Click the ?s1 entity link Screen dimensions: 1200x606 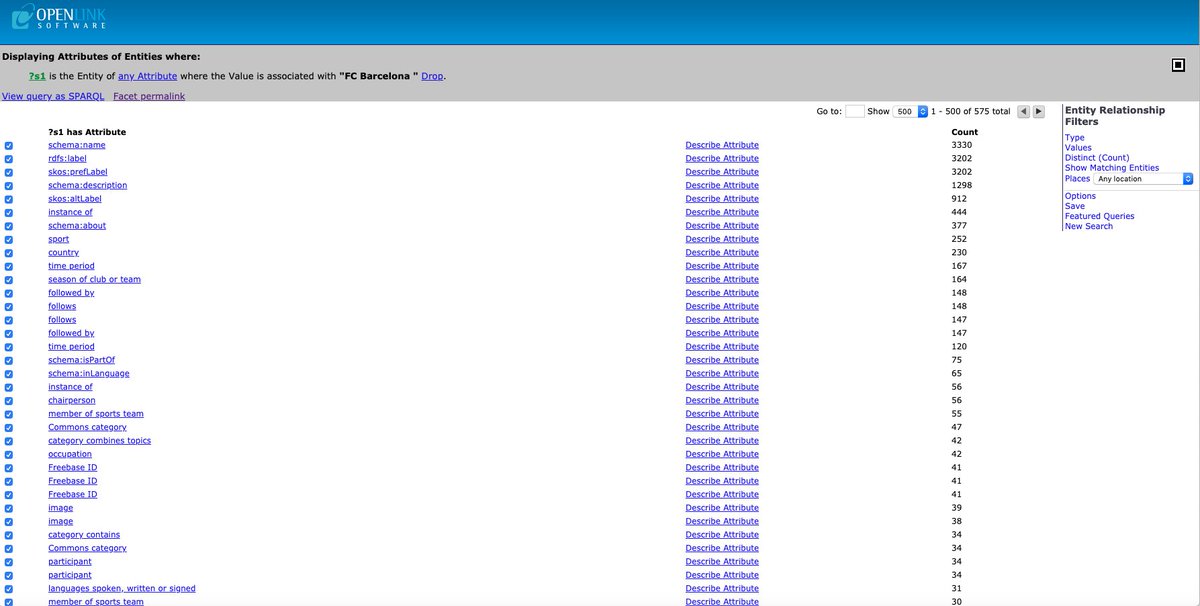click(x=37, y=76)
